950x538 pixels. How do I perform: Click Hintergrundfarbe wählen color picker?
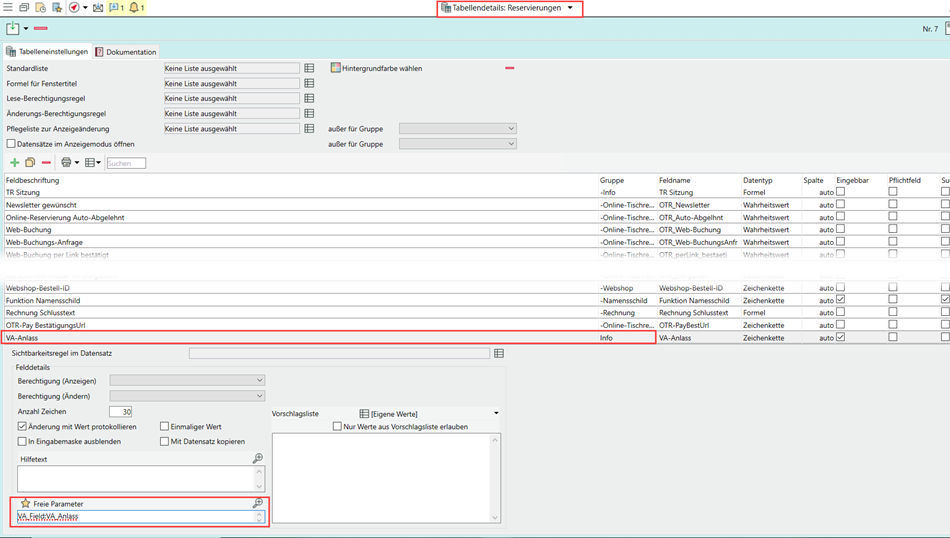[336, 69]
